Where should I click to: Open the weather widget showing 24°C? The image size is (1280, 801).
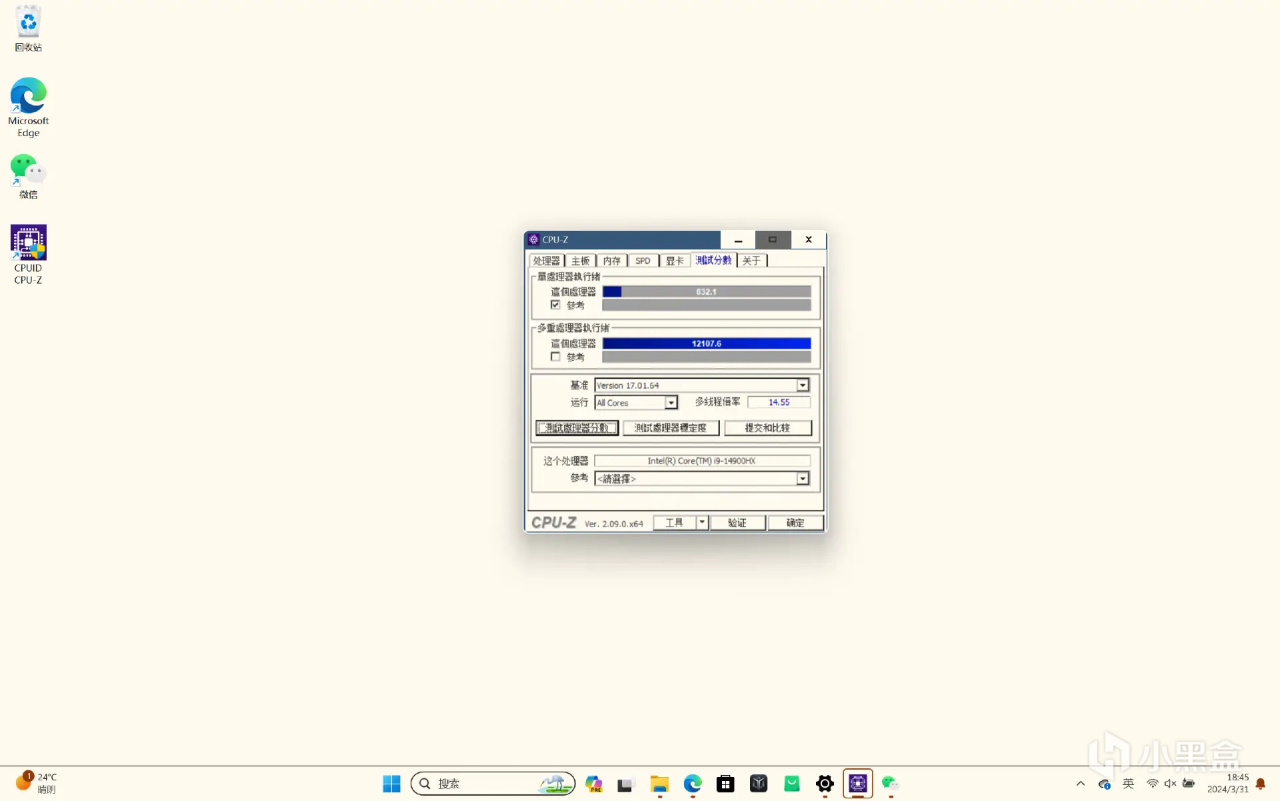pos(36,783)
